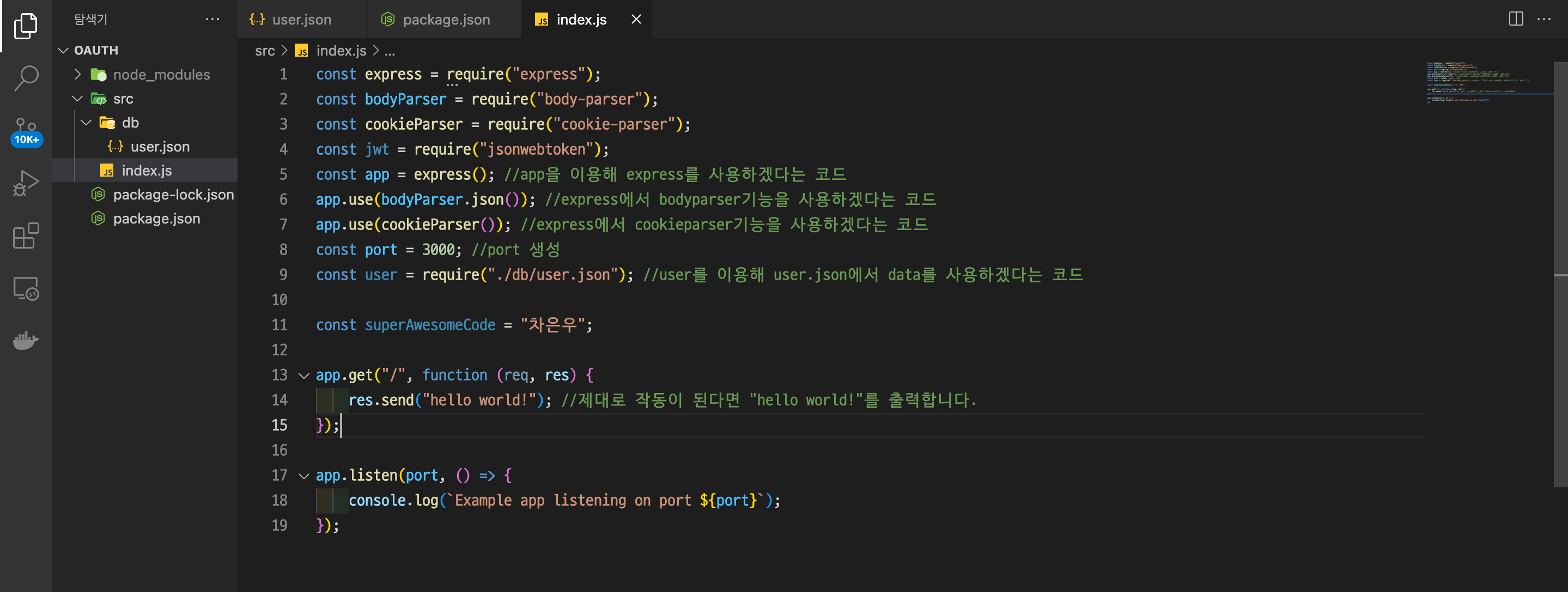Click the superAwesomeCode variable on line 11

click(430, 325)
